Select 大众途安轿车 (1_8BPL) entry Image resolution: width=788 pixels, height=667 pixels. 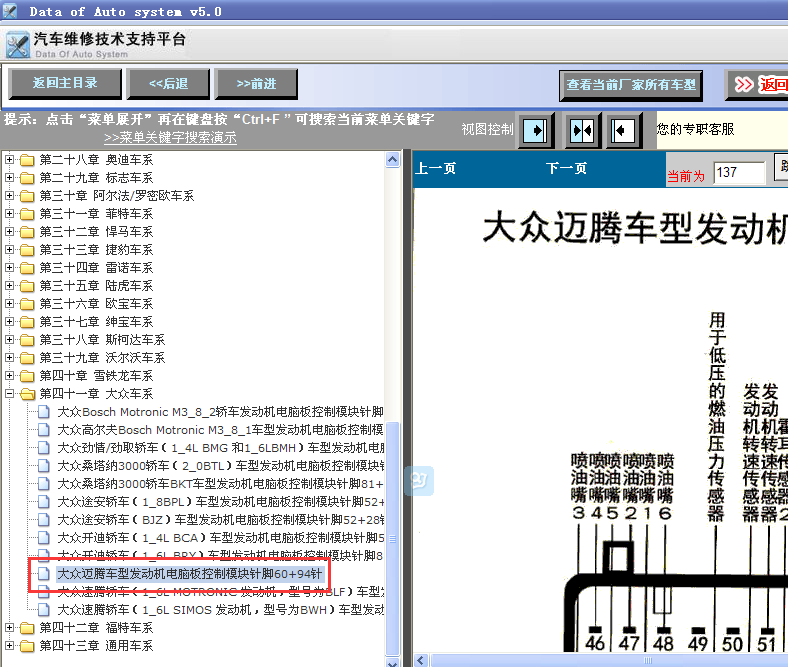click(x=220, y=502)
